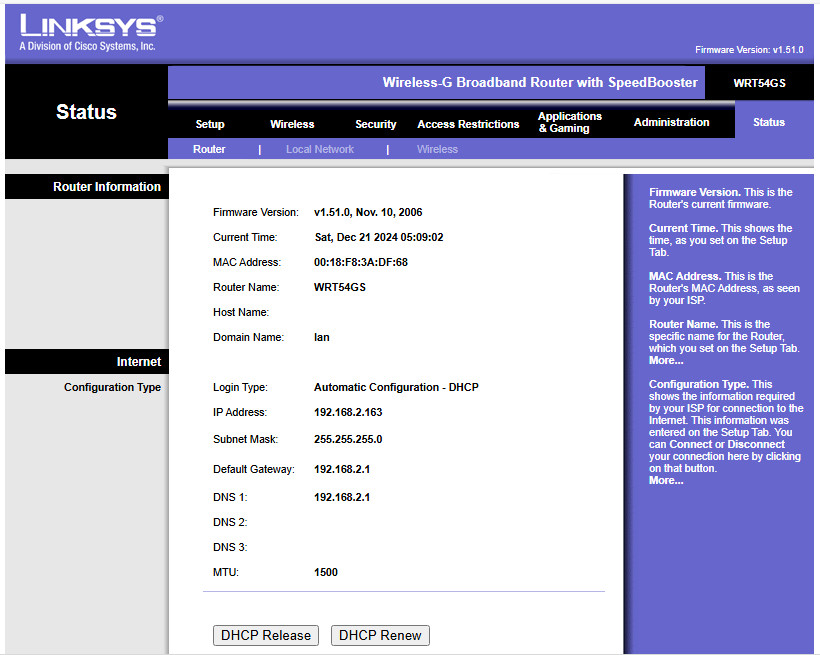Click the Status tab
The width and height of the screenshot is (820, 655).
(768, 122)
